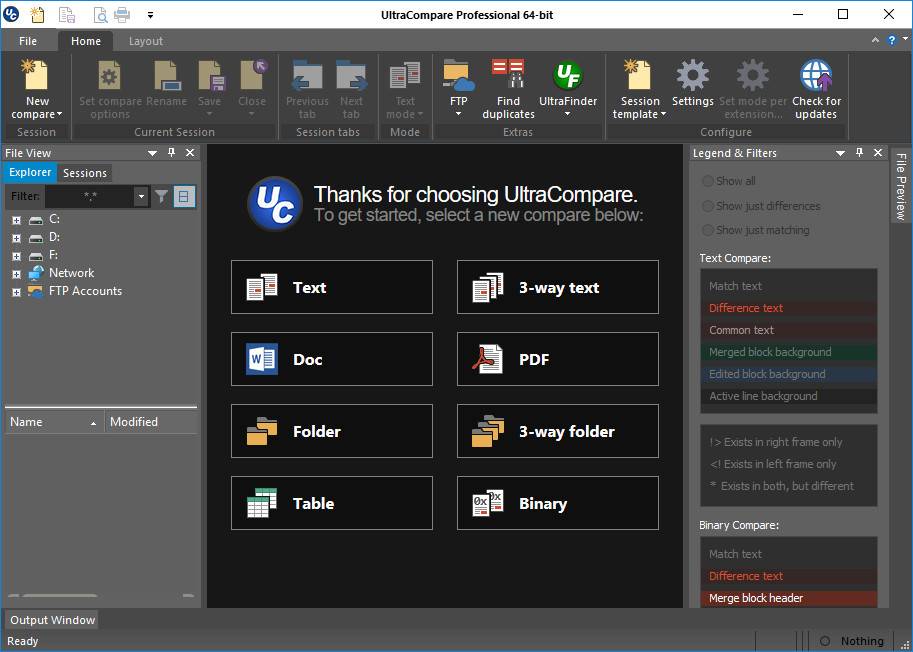
Task: Click the Rename session icon
Action: point(167,76)
